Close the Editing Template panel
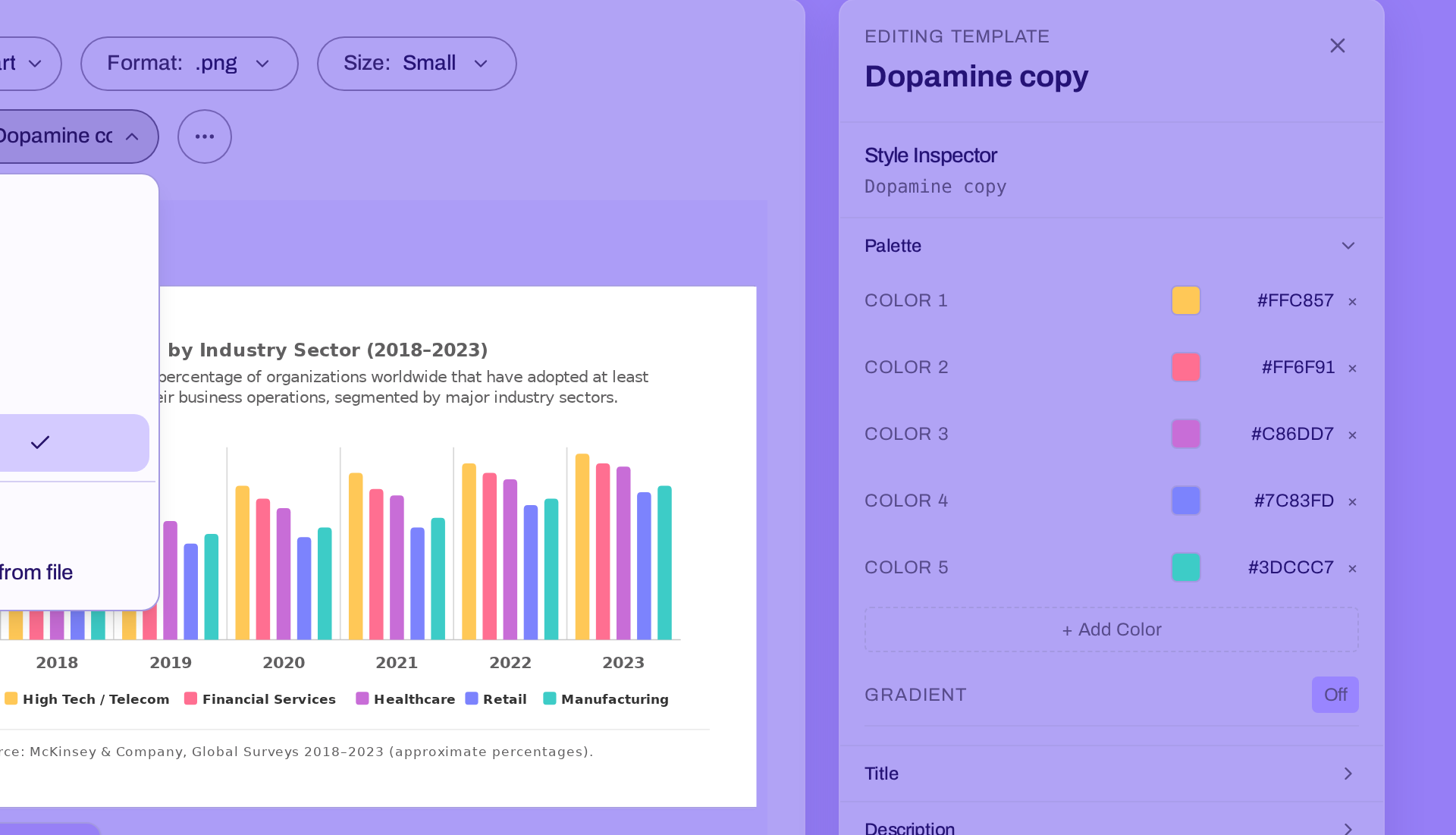 coord(1337,46)
